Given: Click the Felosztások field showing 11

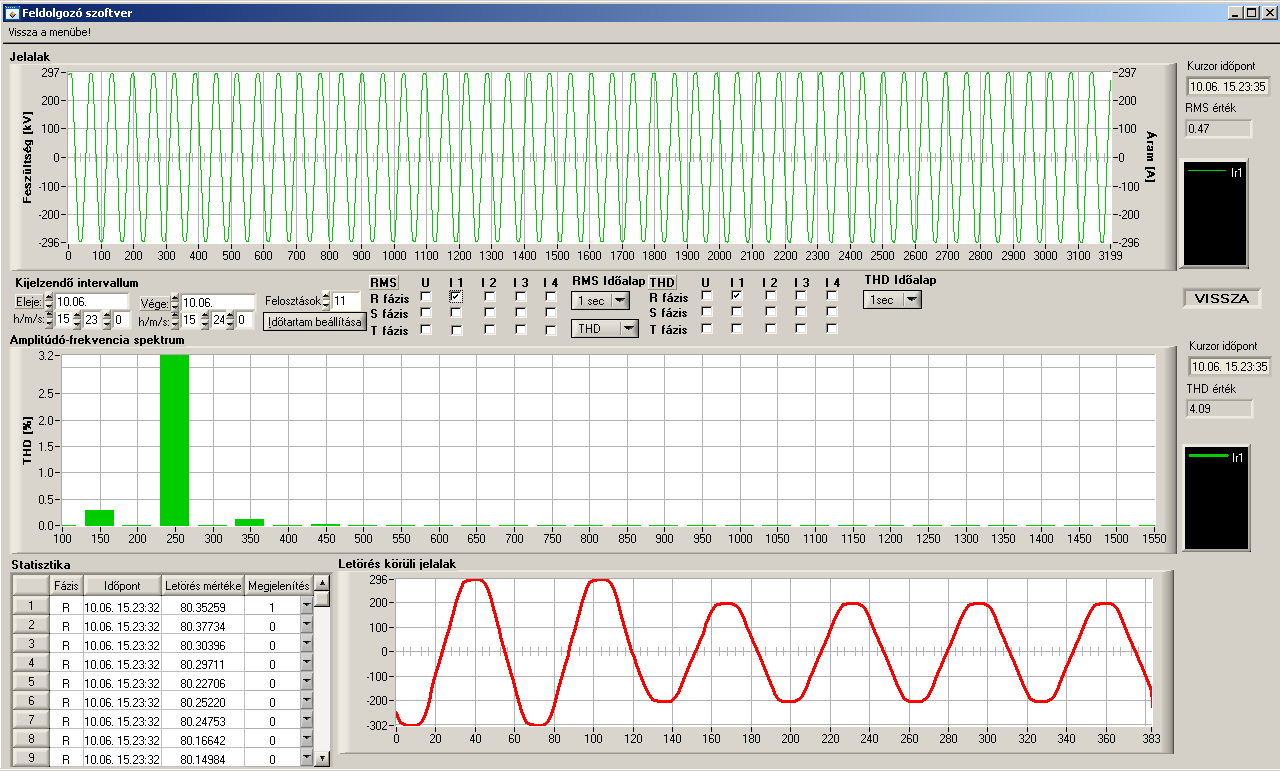Looking at the screenshot, I should [x=345, y=300].
